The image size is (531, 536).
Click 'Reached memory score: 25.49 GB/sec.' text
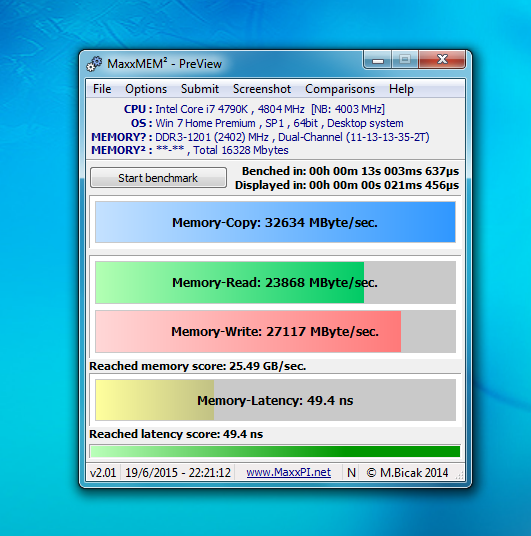[x=198, y=366]
